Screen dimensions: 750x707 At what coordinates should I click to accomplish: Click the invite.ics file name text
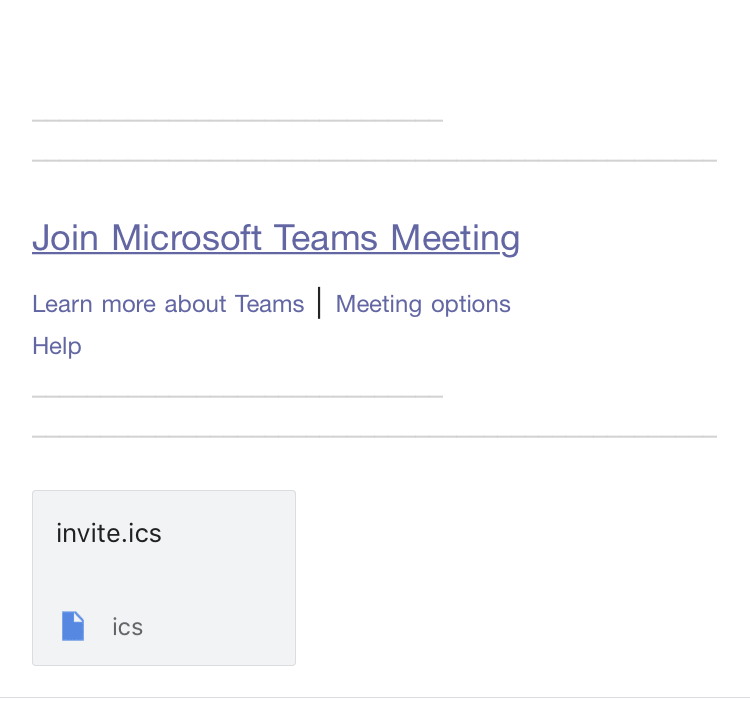point(109,533)
